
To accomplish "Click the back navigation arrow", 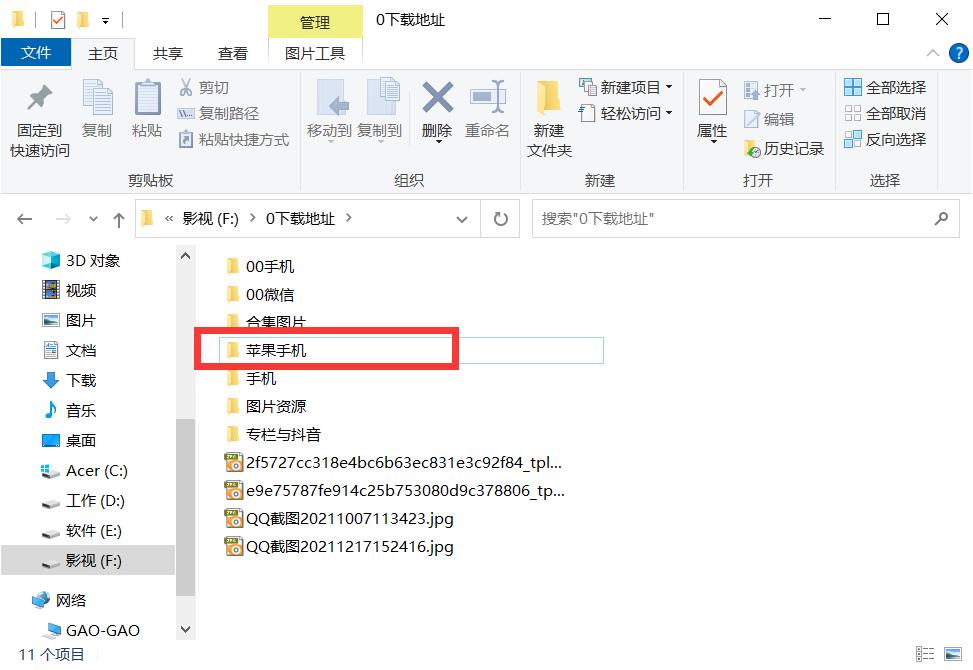I will [23, 218].
